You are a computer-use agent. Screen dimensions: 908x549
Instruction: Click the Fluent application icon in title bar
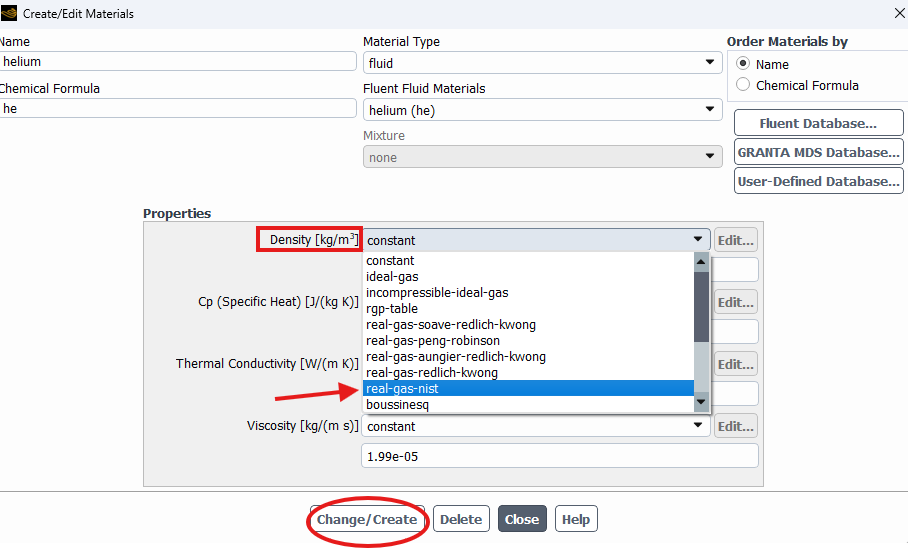tap(9, 13)
